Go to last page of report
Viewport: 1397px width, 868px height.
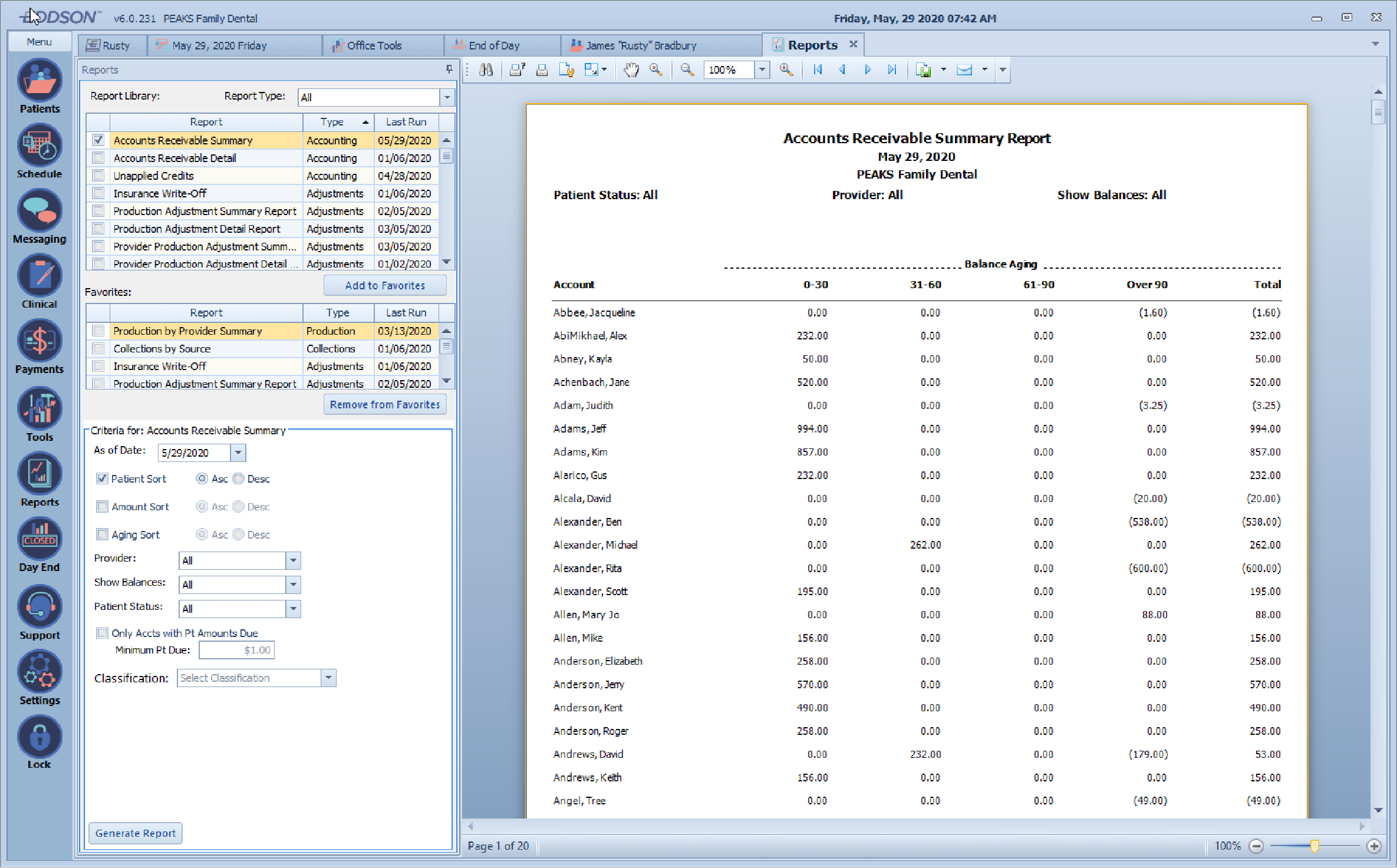pos(892,70)
